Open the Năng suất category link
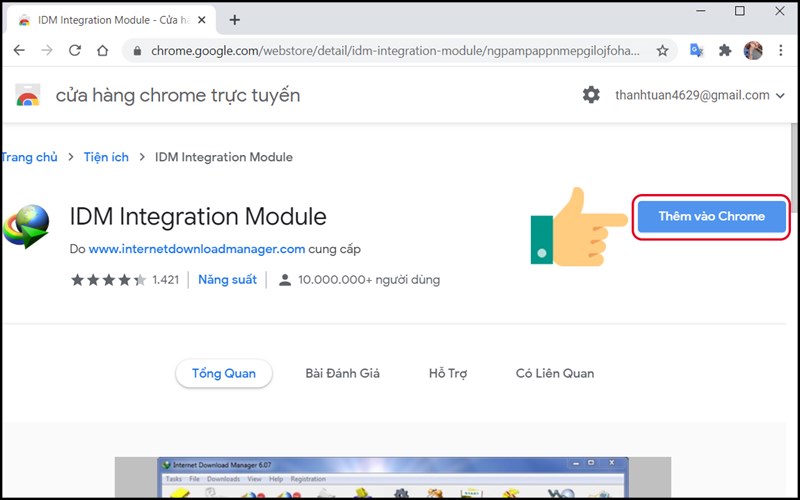 [x=227, y=280]
